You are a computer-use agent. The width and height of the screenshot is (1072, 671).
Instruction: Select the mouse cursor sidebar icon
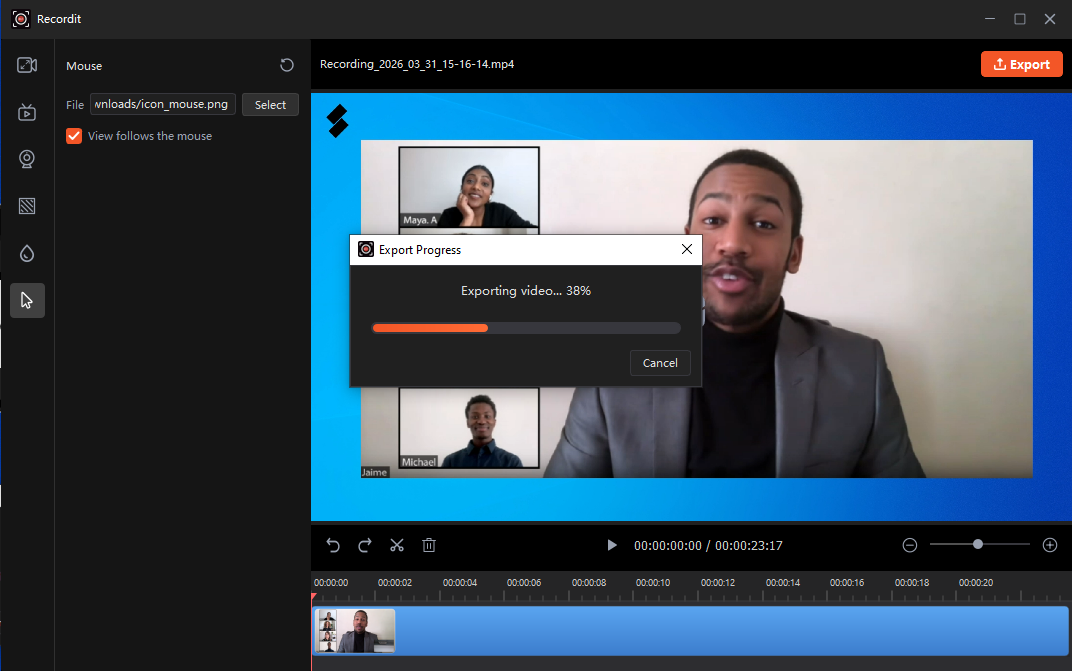pos(27,300)
